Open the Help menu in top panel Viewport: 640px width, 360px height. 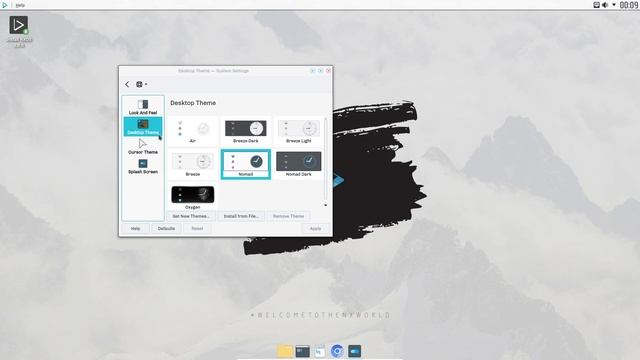tap(20, 5)
